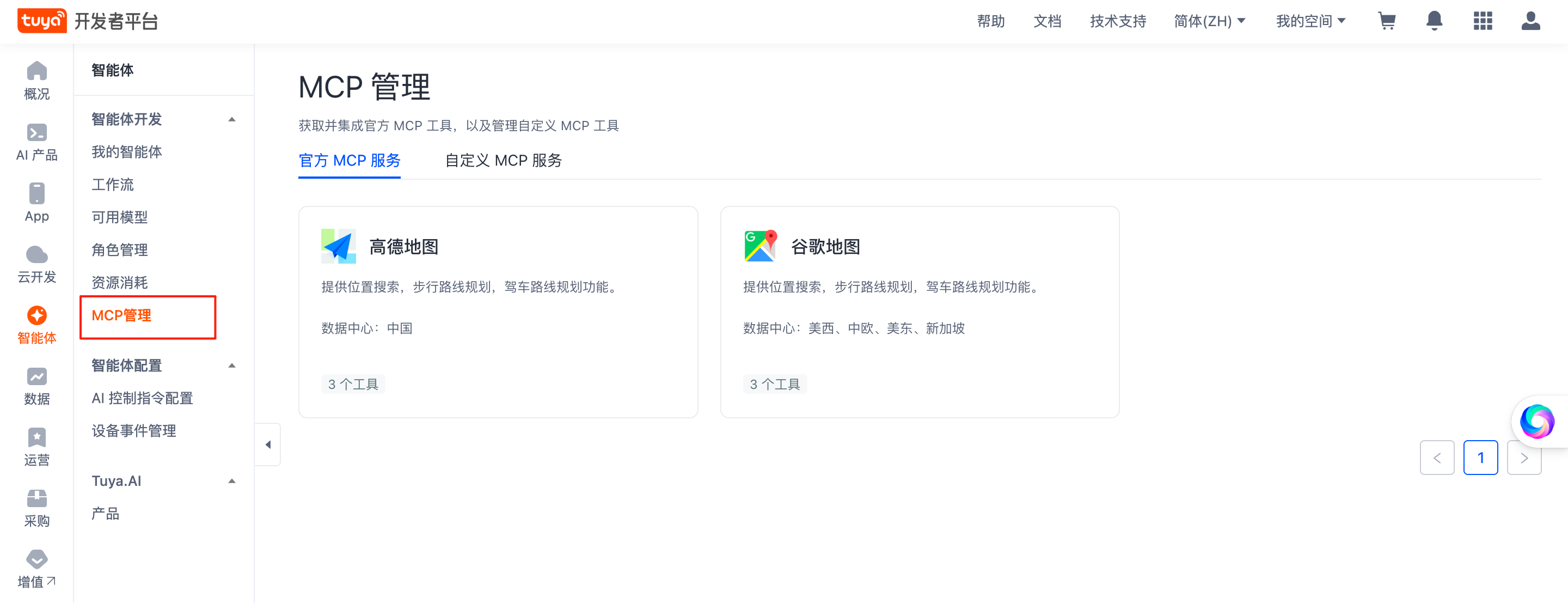Collapse the 智能体开发 section

pos(231,119)
